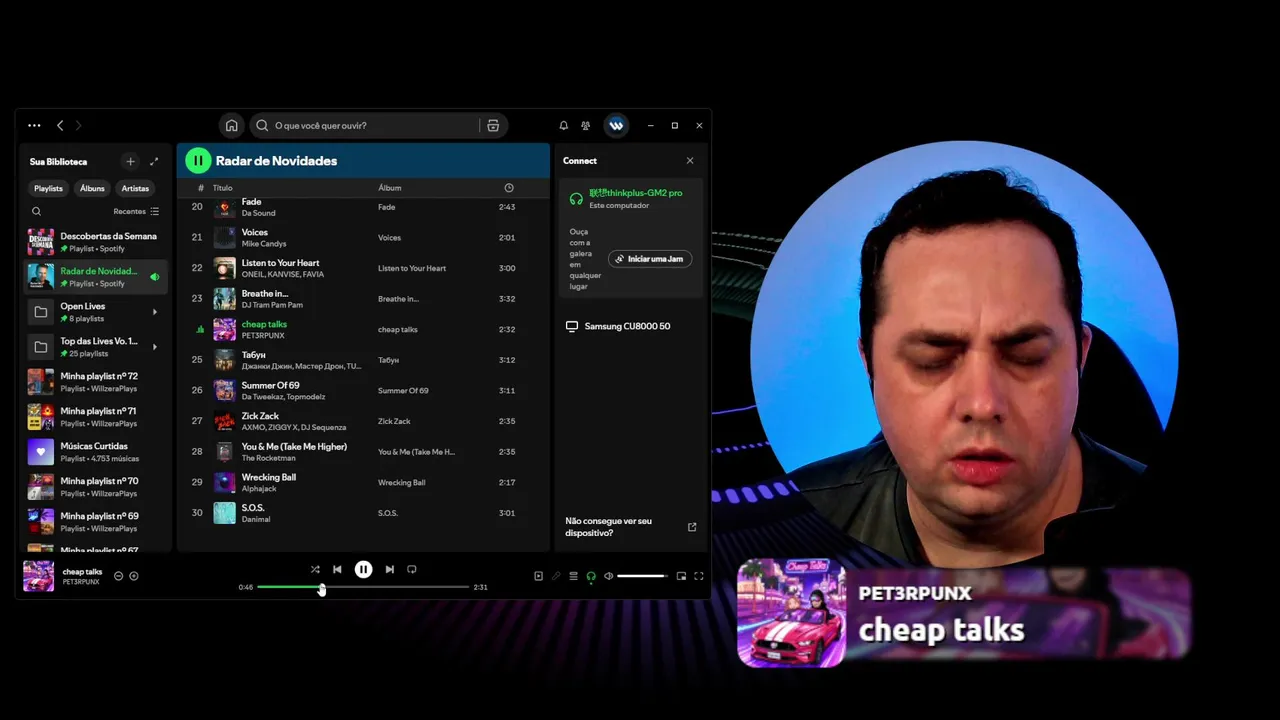This screenshot has height=720, width=1280.
Task: Select track Listen to Your Heart
Action: [x=363, y=268]
